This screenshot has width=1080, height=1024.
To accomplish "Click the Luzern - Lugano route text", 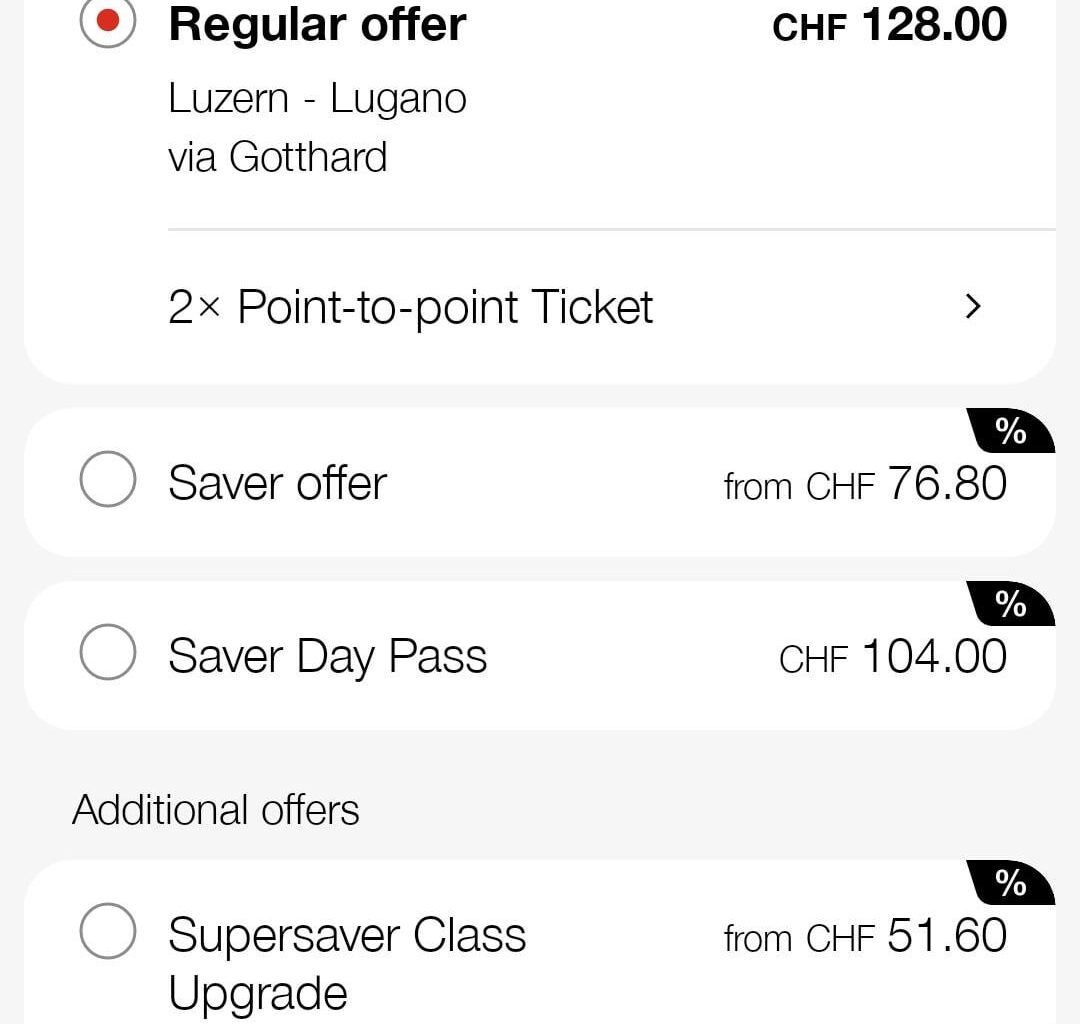I will (x=317, y=99).
